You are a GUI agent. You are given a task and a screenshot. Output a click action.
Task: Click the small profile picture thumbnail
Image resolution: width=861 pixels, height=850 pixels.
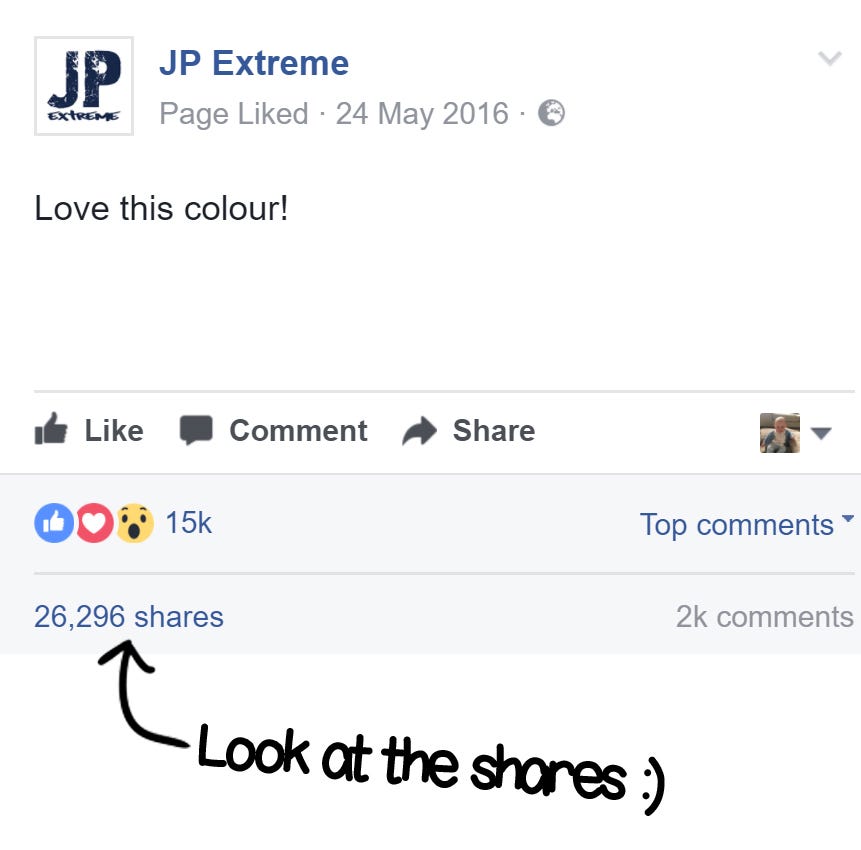click(779, 433)
